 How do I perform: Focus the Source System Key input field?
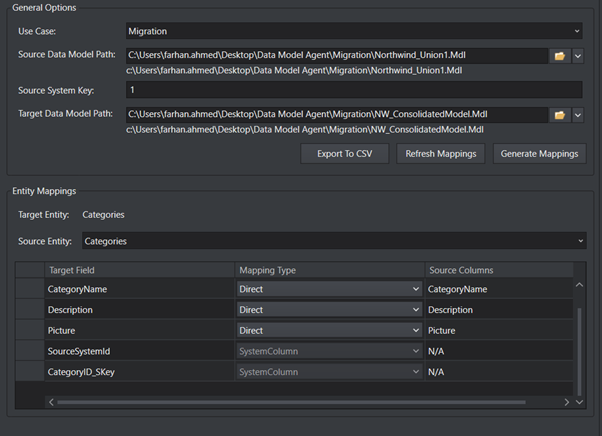(354, 90)
